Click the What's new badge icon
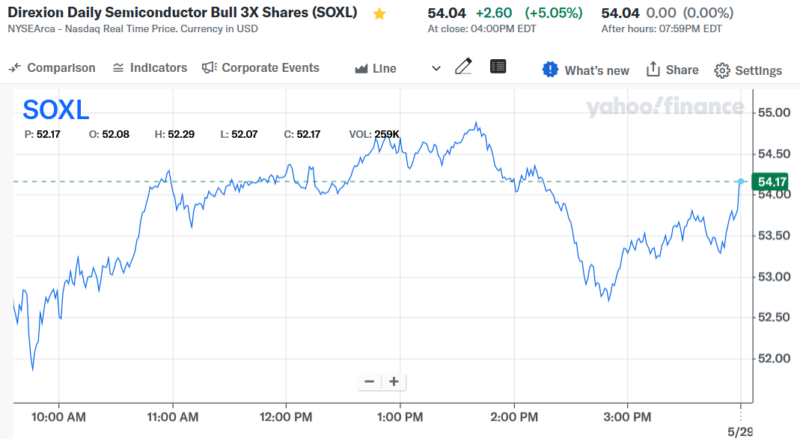This screenshot has height=439, width=800. (550, 69)
